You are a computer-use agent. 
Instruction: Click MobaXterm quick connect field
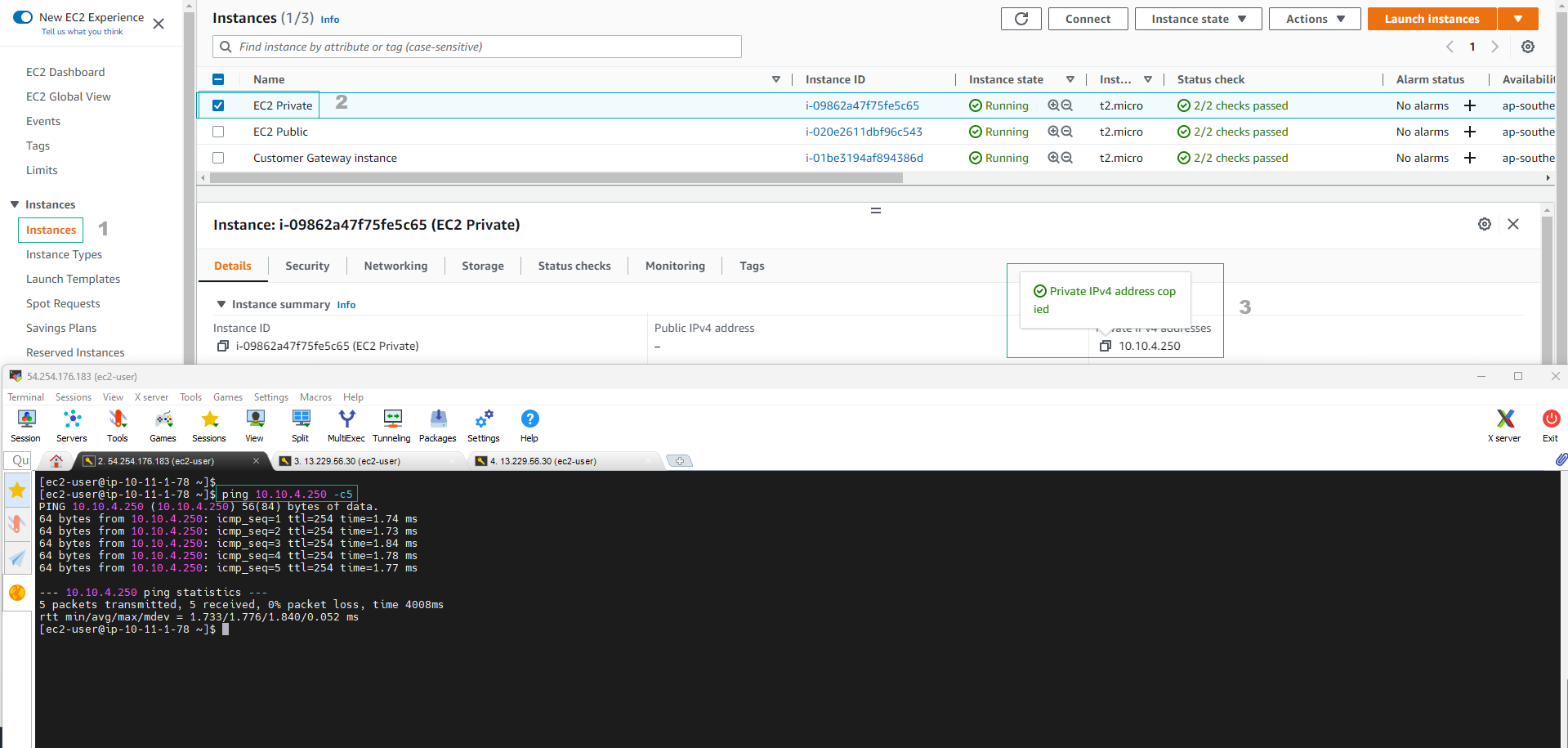tap(18, 460)
